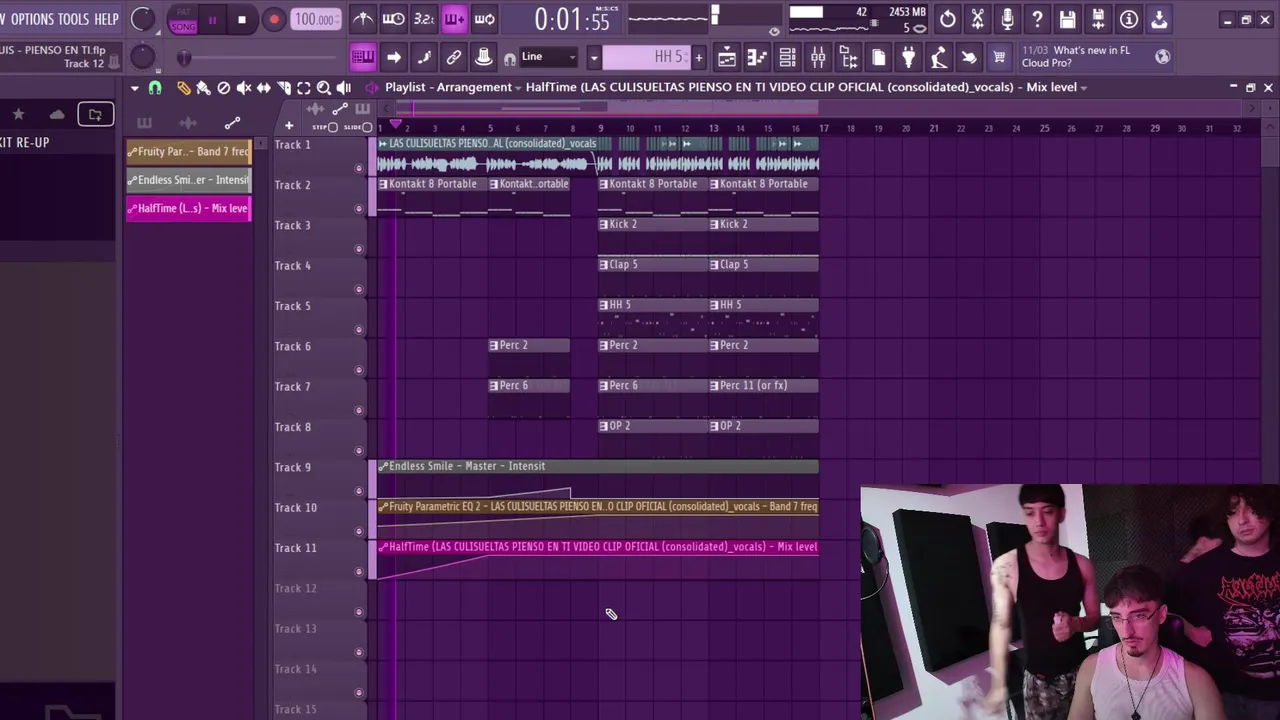Click the download/export tray icon
This screenshot has height=720, width=1280.
pyautogui.click(x=1159, y=19)
